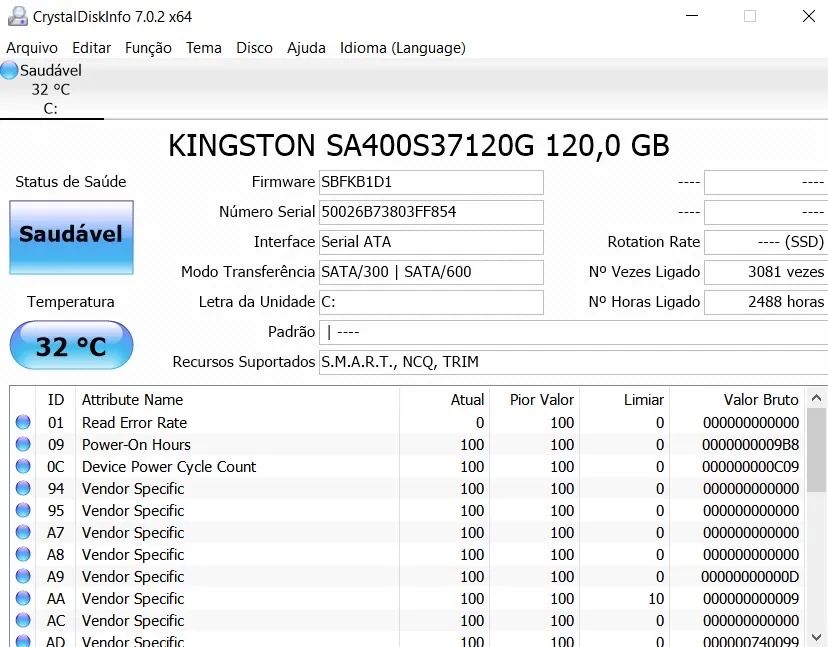Image resolution: width=828 pixels, height=647 pixels.
Task: Click the Nº Vezes Ligado value 3081 vezes
Action: 766,272
